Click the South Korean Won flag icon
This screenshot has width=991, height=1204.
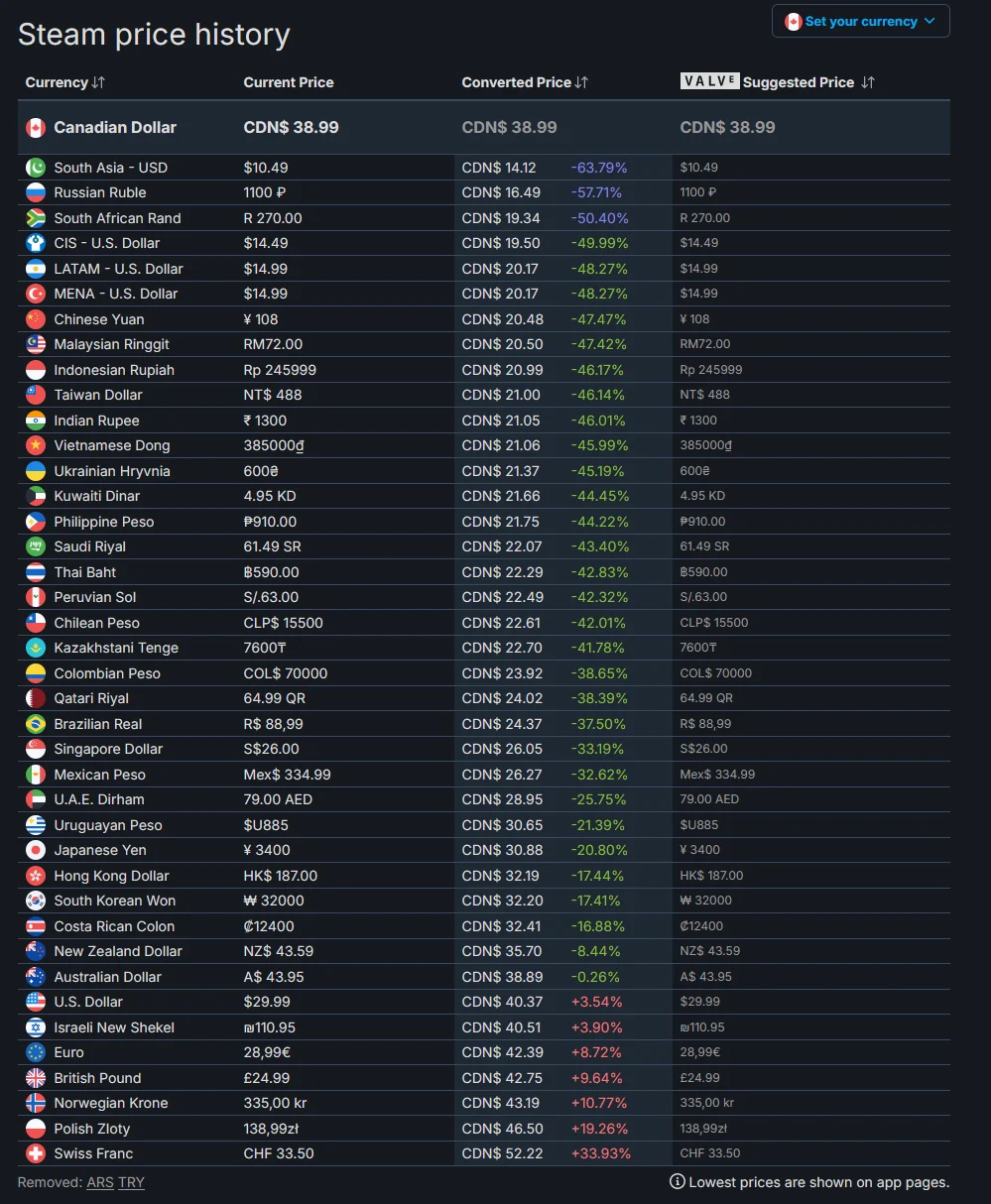36,901
